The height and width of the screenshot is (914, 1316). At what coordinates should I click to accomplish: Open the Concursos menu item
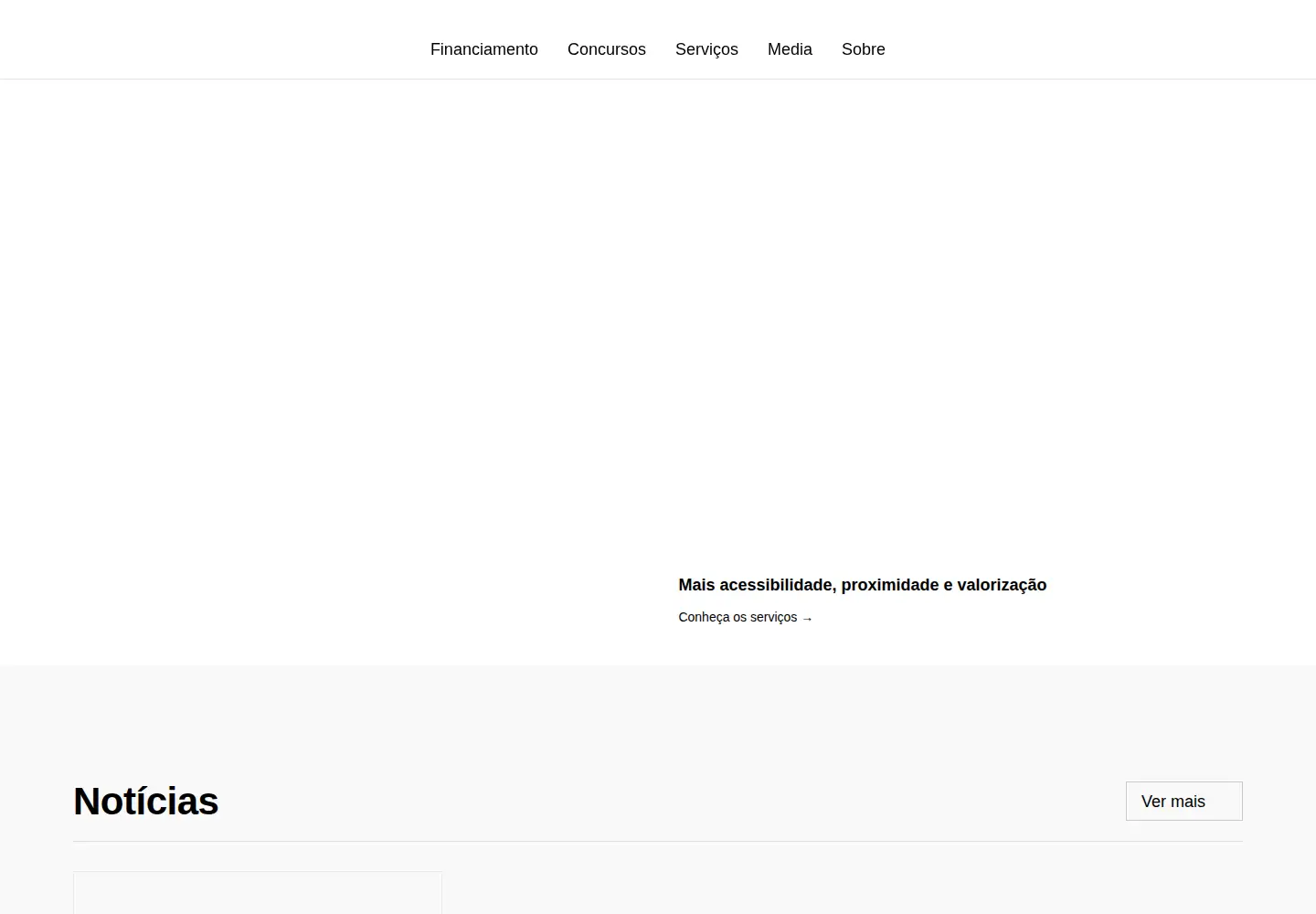pos(606,49)
